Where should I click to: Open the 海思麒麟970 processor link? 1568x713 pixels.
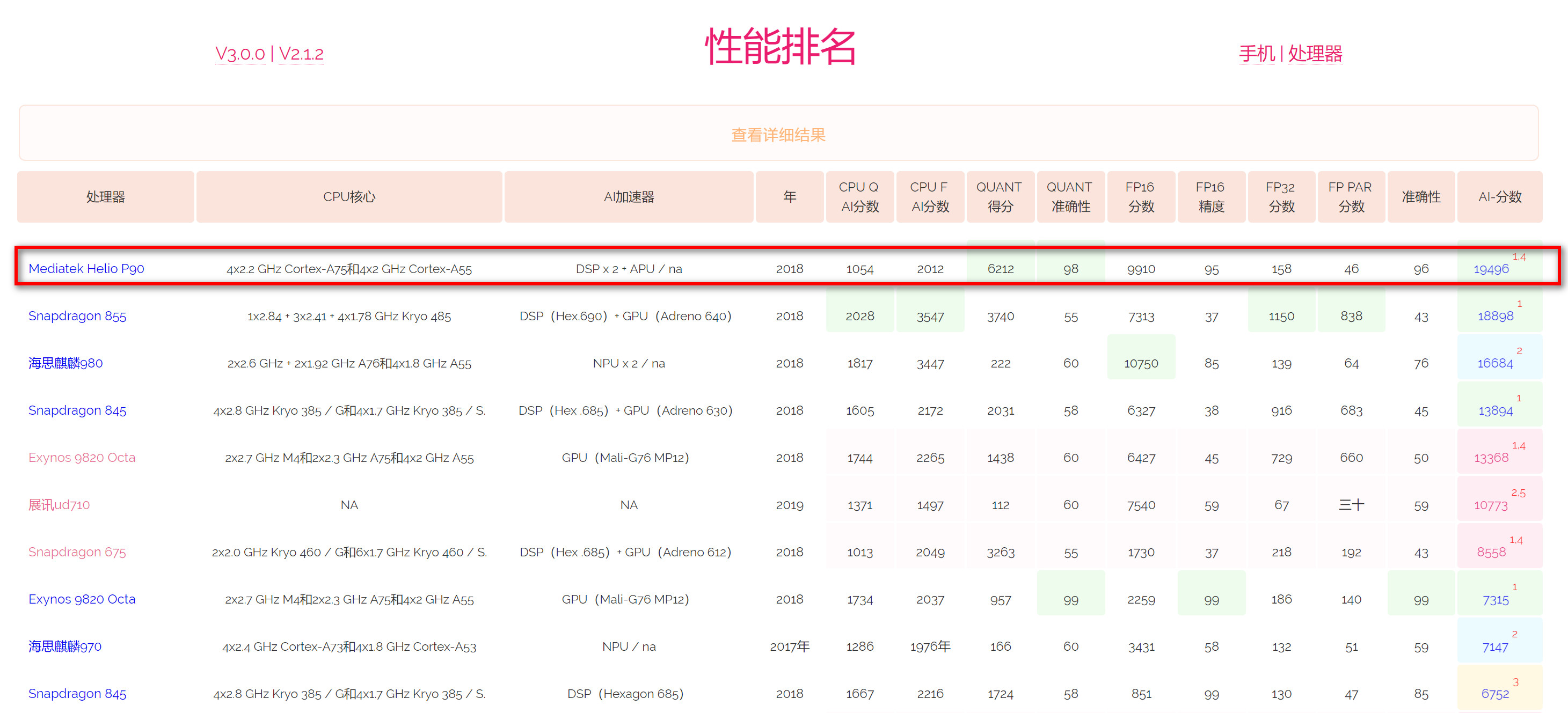(x=65, y=646)
